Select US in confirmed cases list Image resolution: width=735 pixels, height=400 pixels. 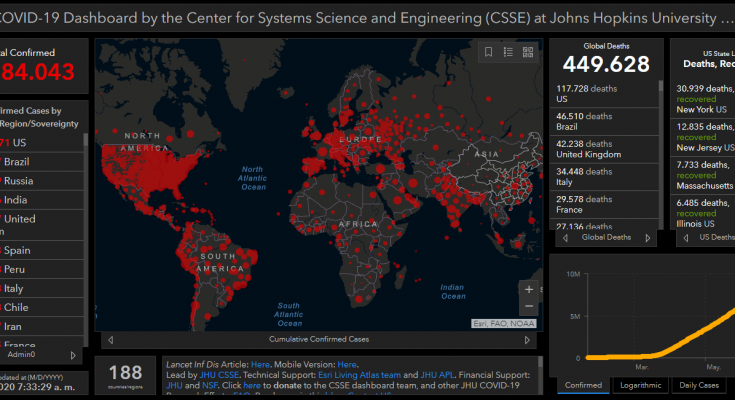(x=42, y=143)
